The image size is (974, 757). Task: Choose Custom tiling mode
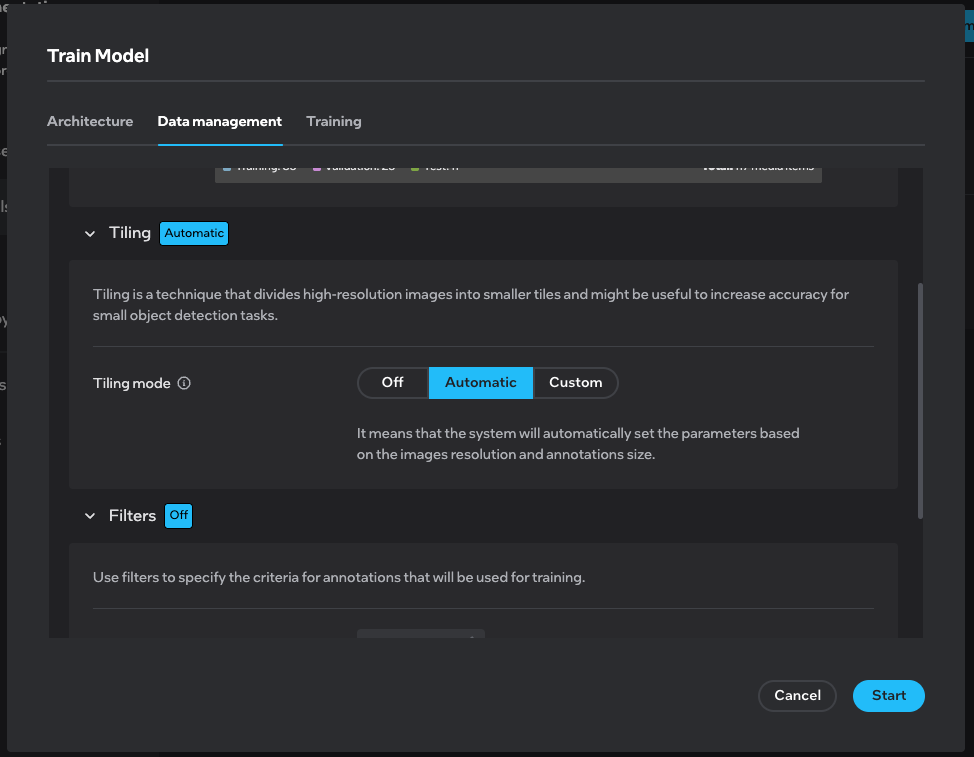576,383
